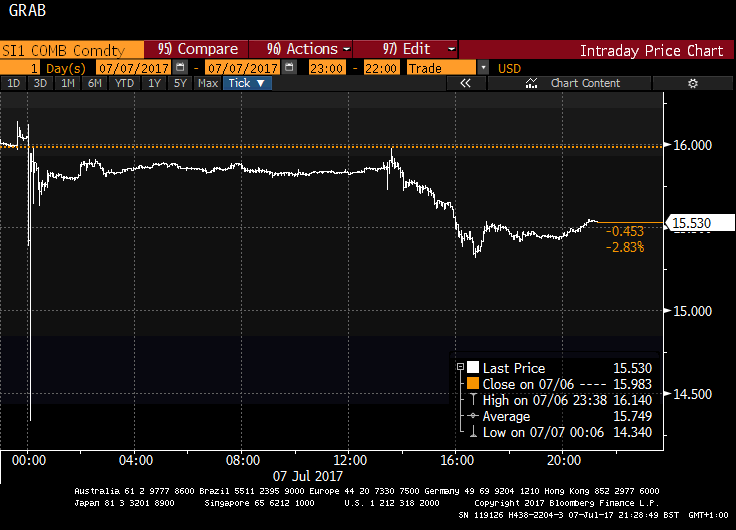The image size is (736, 530).
Task: Click the Low marker icon in legend
Action: [473, 431]
